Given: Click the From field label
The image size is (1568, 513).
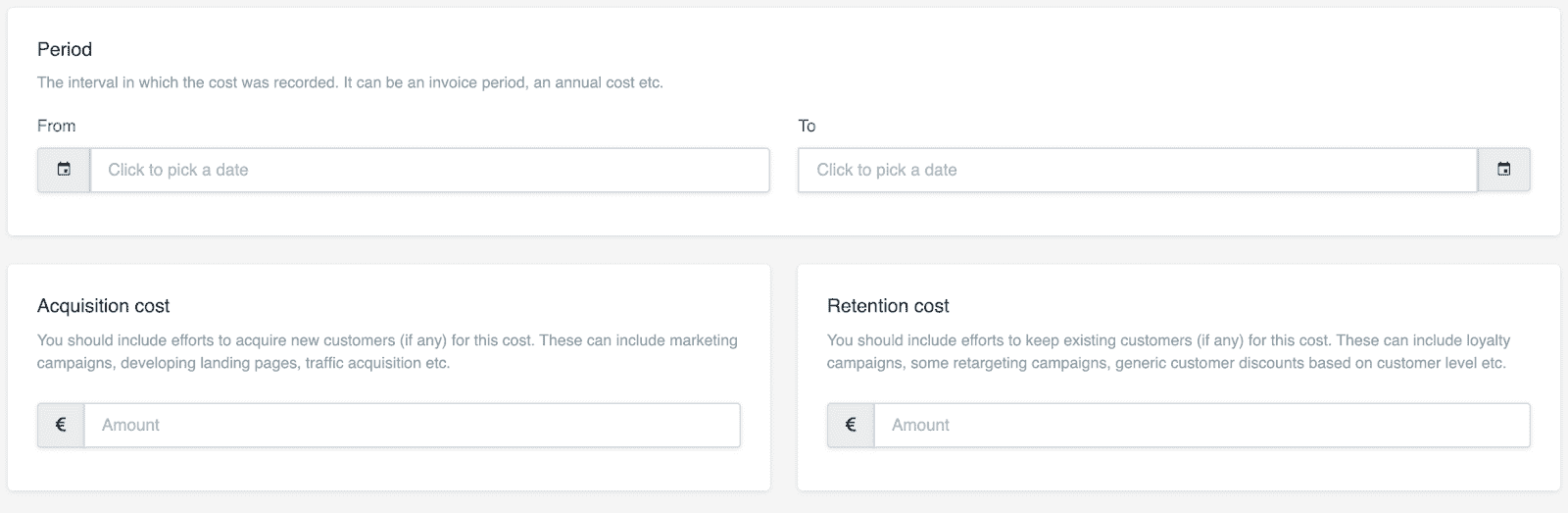Looking at the screenshot, I should click(x=56, y=126).
